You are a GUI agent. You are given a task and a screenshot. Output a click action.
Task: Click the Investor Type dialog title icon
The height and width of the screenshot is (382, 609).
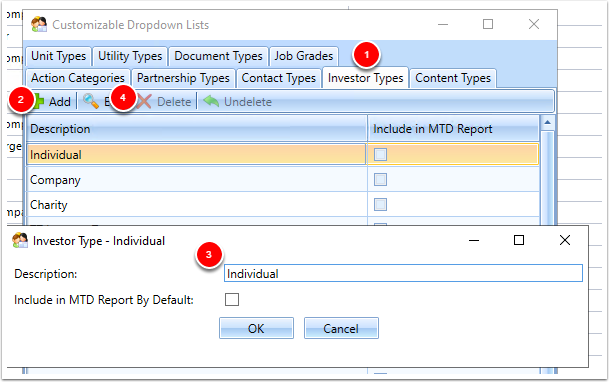[x=20, y=240]
